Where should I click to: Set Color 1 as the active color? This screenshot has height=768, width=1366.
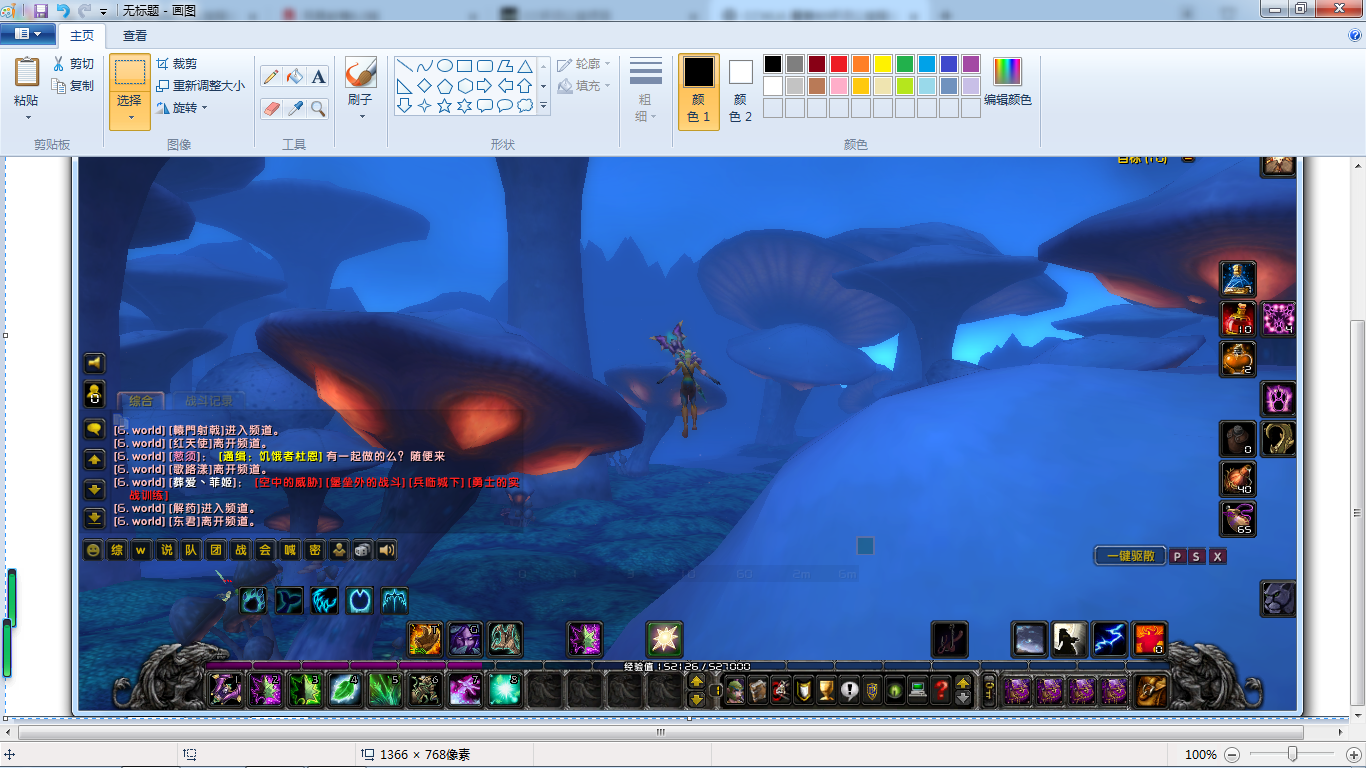pos(699,78)
